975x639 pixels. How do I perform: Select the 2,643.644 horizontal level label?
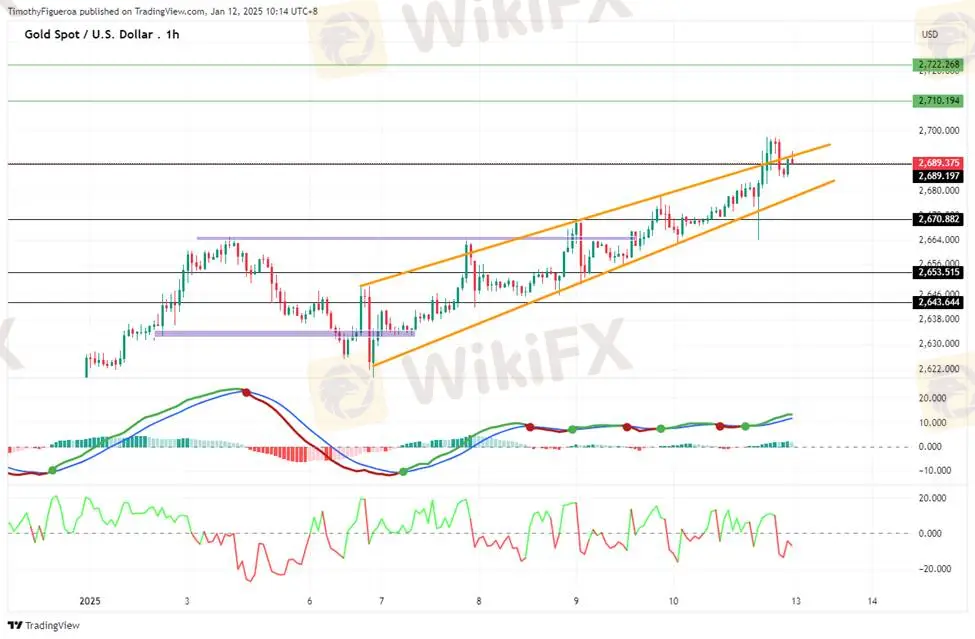click(x=938, y=302)
